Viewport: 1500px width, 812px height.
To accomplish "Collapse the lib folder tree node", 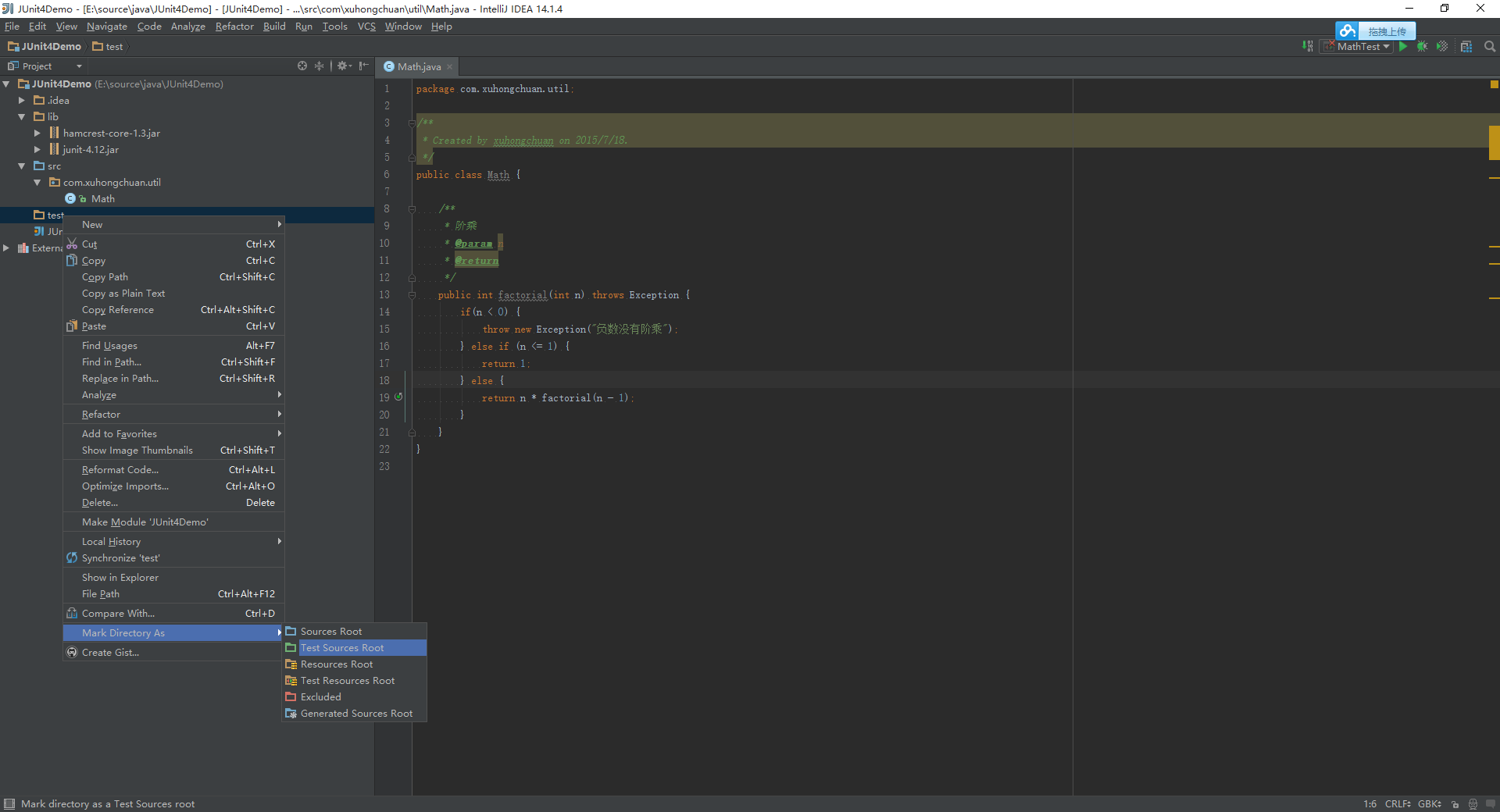I will (22, 117).
